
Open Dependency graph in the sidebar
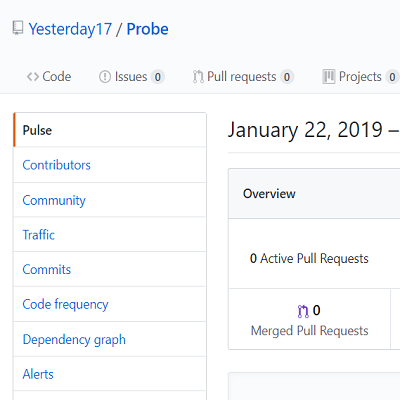click(110, 339)
